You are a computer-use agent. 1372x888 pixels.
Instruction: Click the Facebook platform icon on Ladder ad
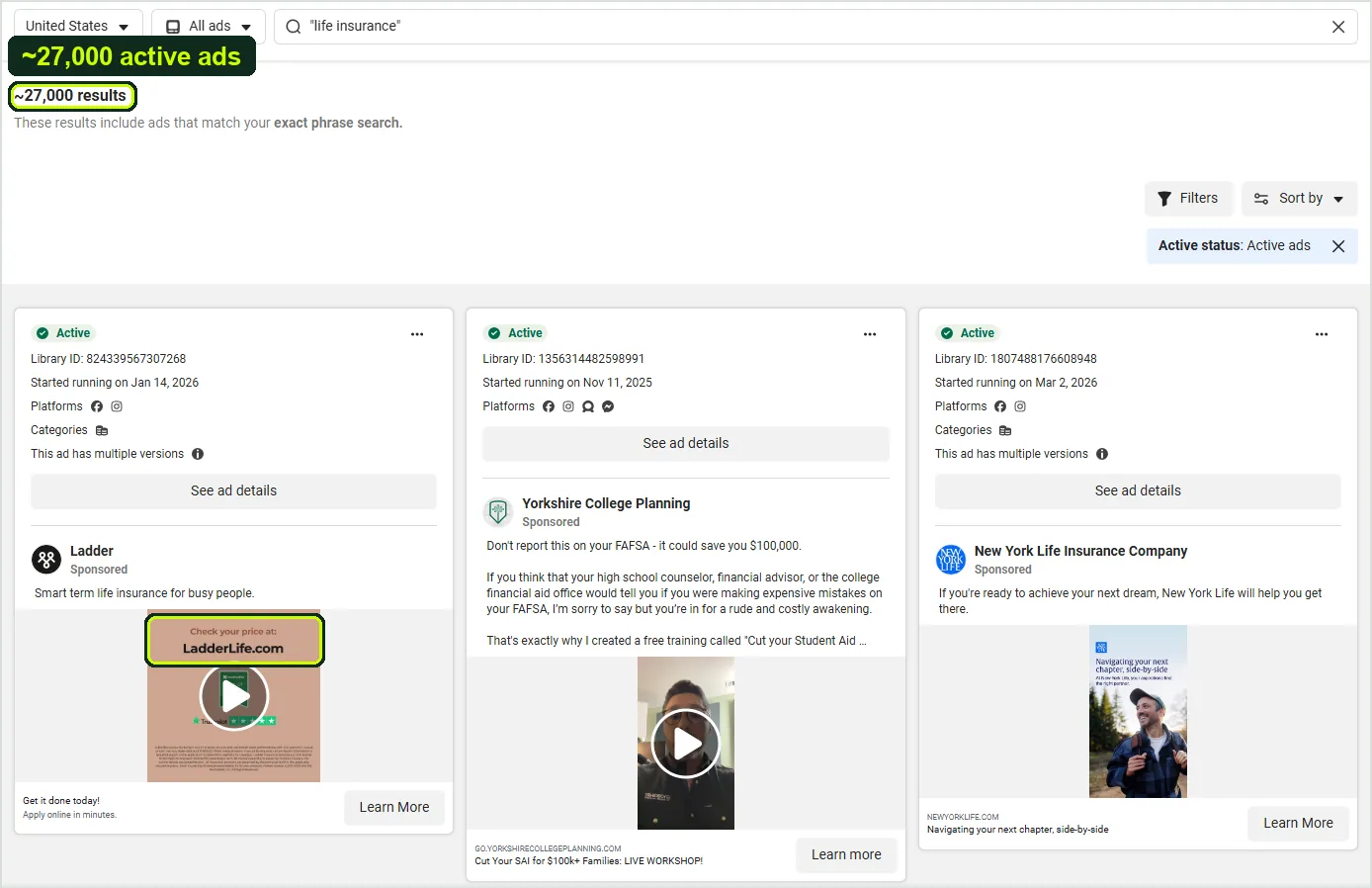pyautogui.click(x=97, y=406)
